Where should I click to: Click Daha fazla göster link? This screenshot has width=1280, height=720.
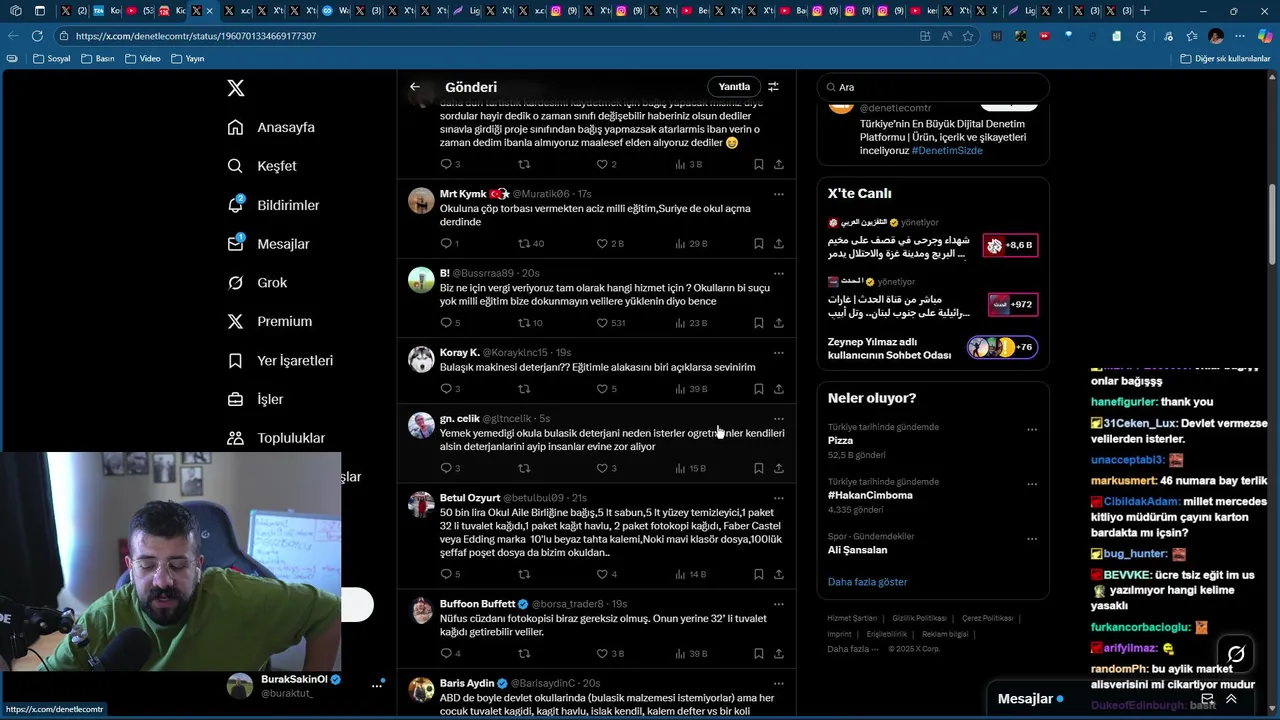coord(867,582)
